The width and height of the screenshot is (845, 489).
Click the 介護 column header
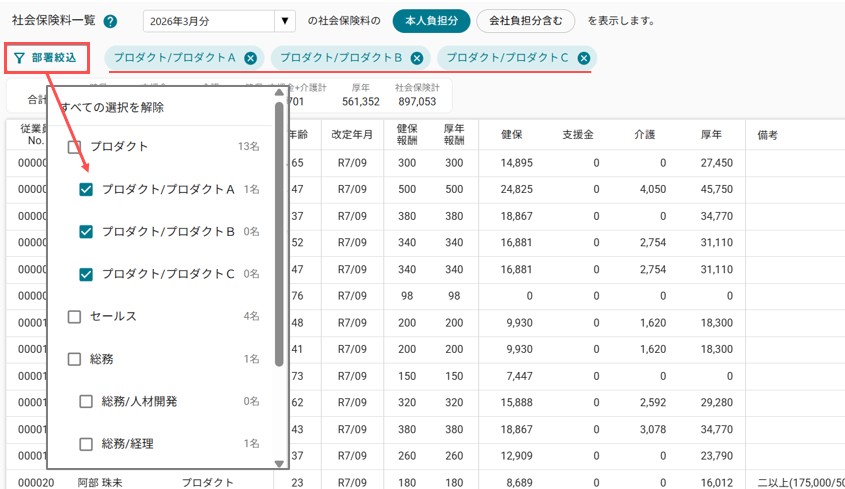[x=645, y=135]
